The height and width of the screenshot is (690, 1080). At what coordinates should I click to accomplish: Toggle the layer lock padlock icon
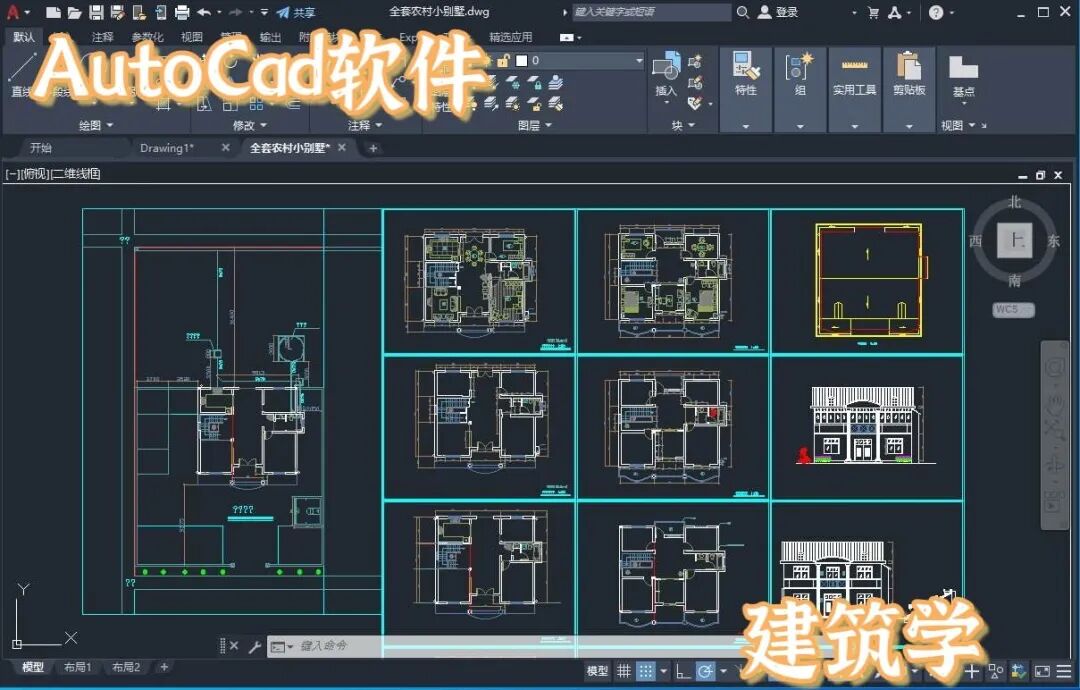[503, 61]
